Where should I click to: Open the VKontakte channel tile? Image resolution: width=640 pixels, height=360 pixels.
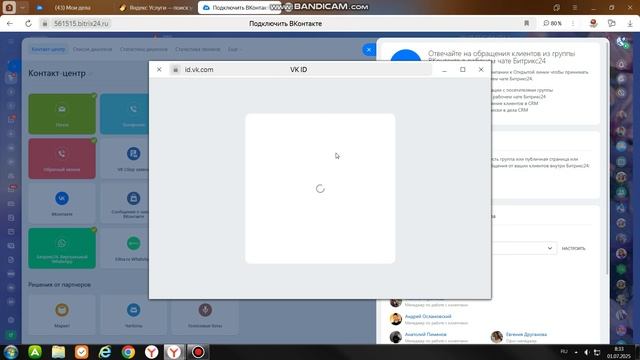point(62,203)
